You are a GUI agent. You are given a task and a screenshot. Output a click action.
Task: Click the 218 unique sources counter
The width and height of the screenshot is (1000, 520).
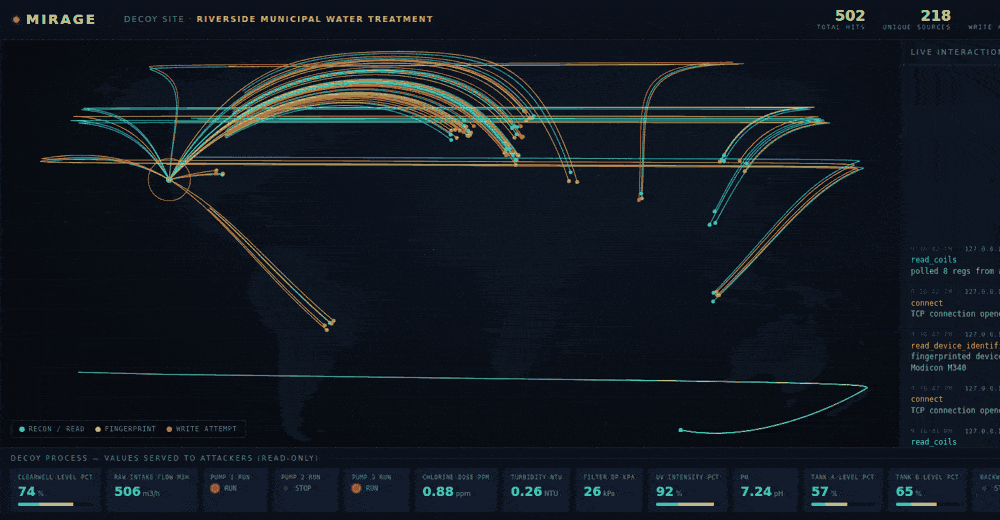point(935,15)
